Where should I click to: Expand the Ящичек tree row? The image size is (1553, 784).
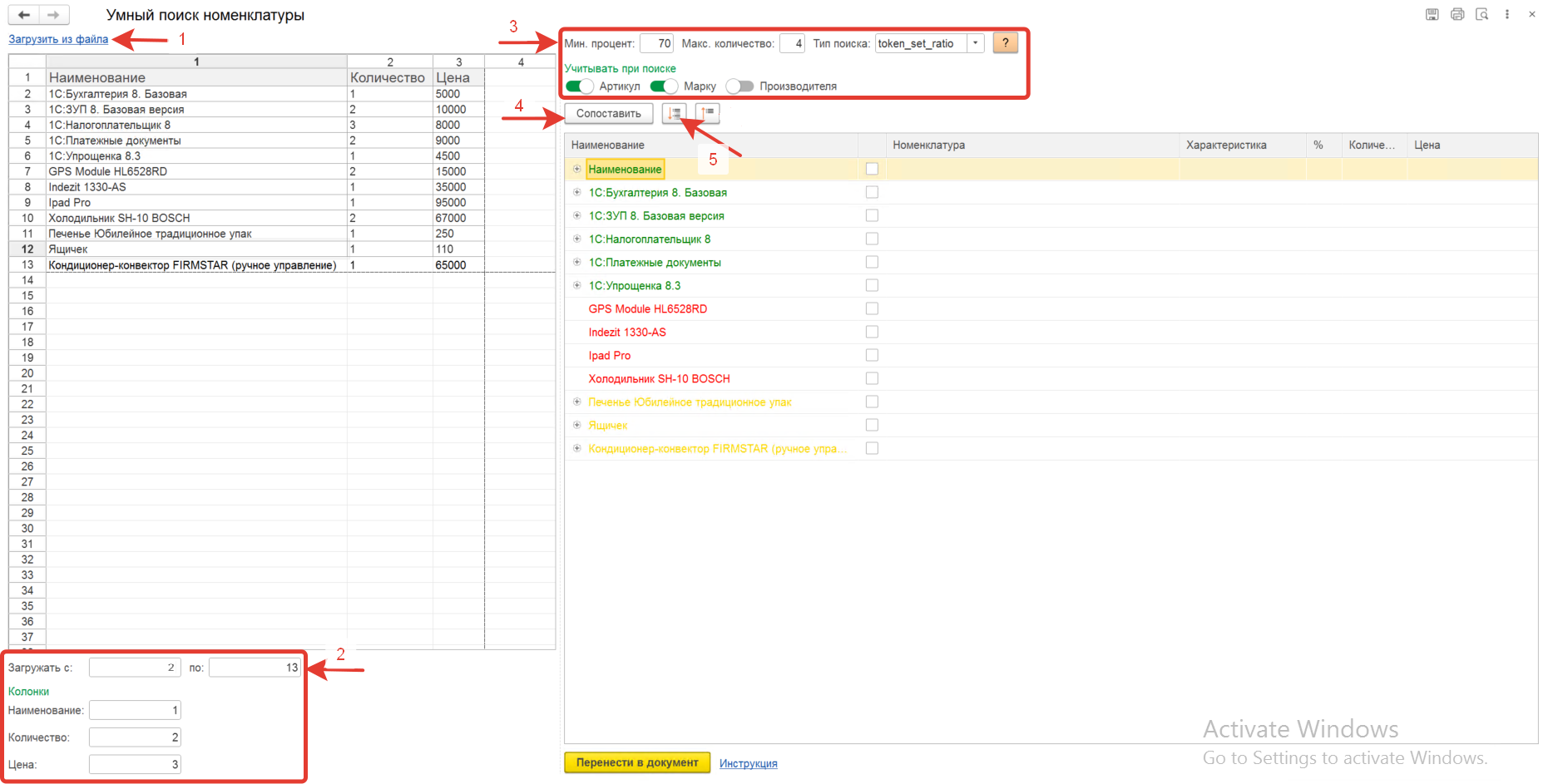coord(576,425)
